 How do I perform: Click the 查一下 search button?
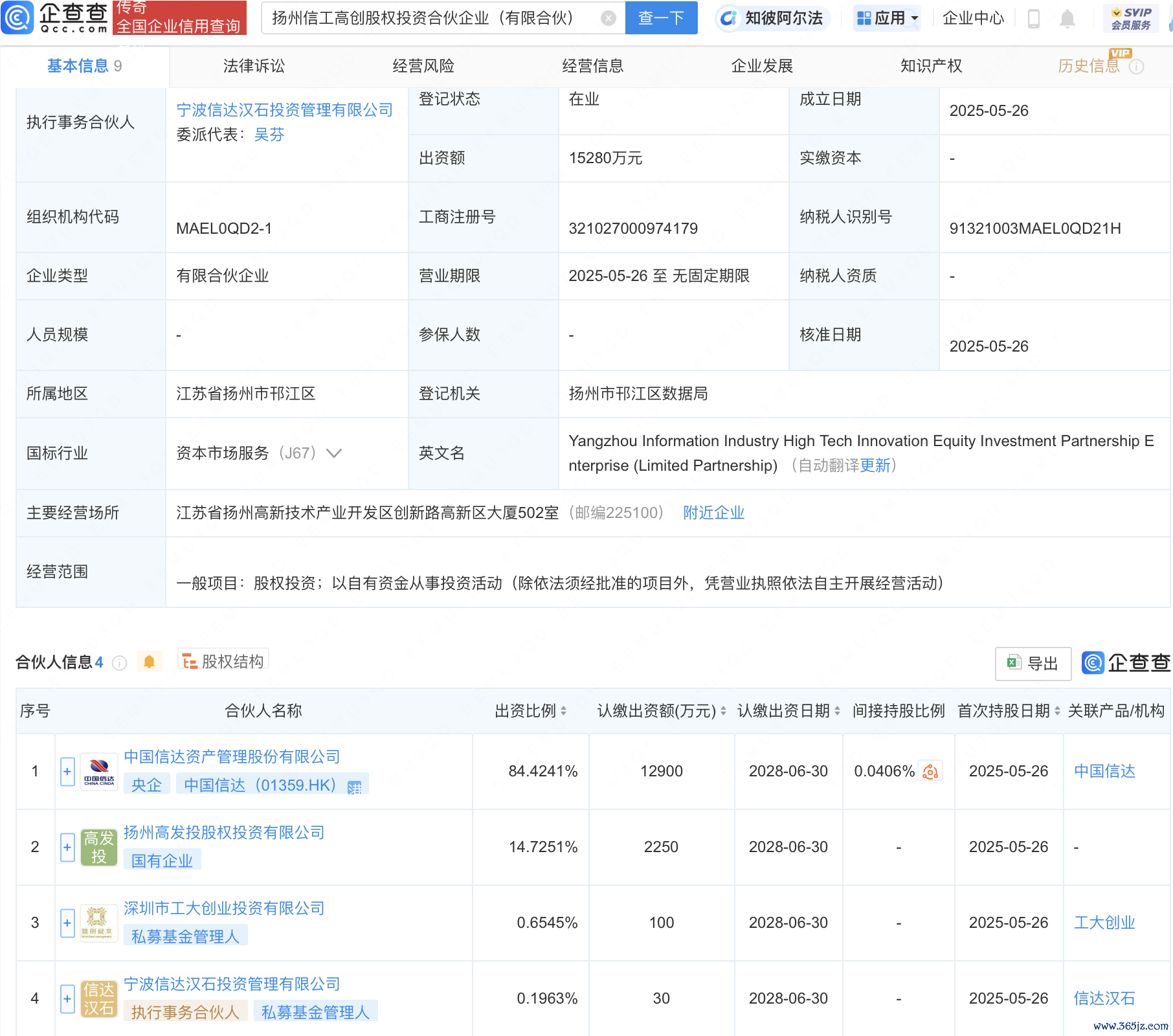661,18
